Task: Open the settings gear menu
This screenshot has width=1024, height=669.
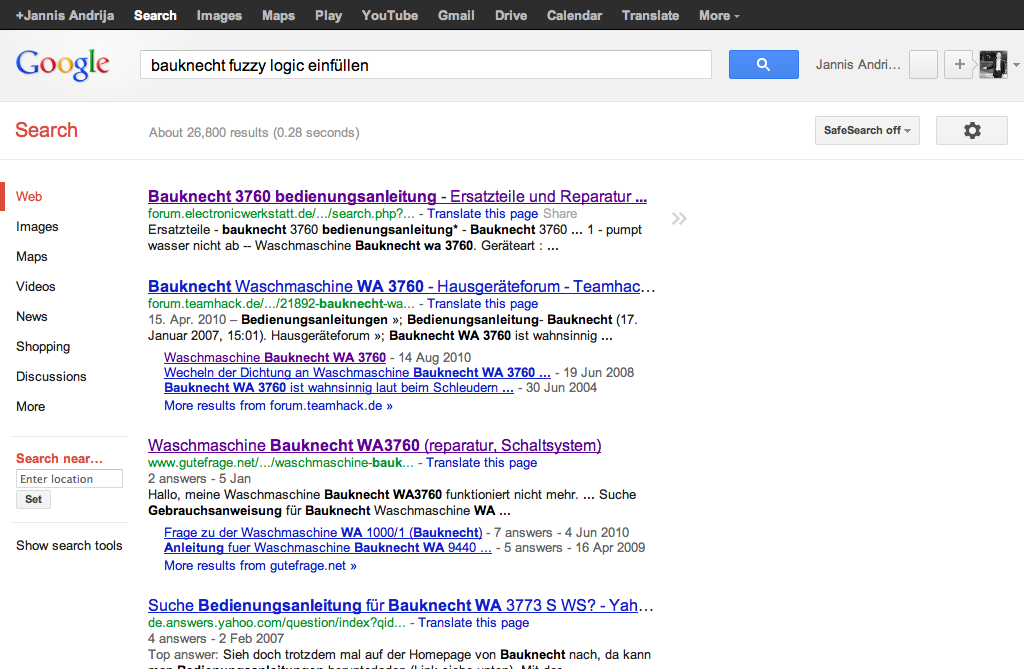Action: [x=972, y=131]
